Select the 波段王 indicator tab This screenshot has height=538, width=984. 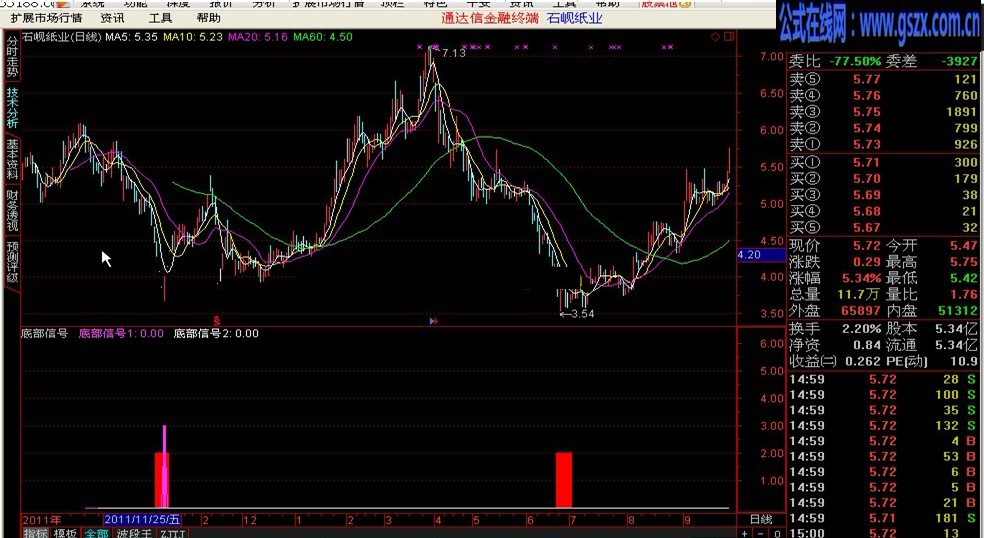coord(134,533)
